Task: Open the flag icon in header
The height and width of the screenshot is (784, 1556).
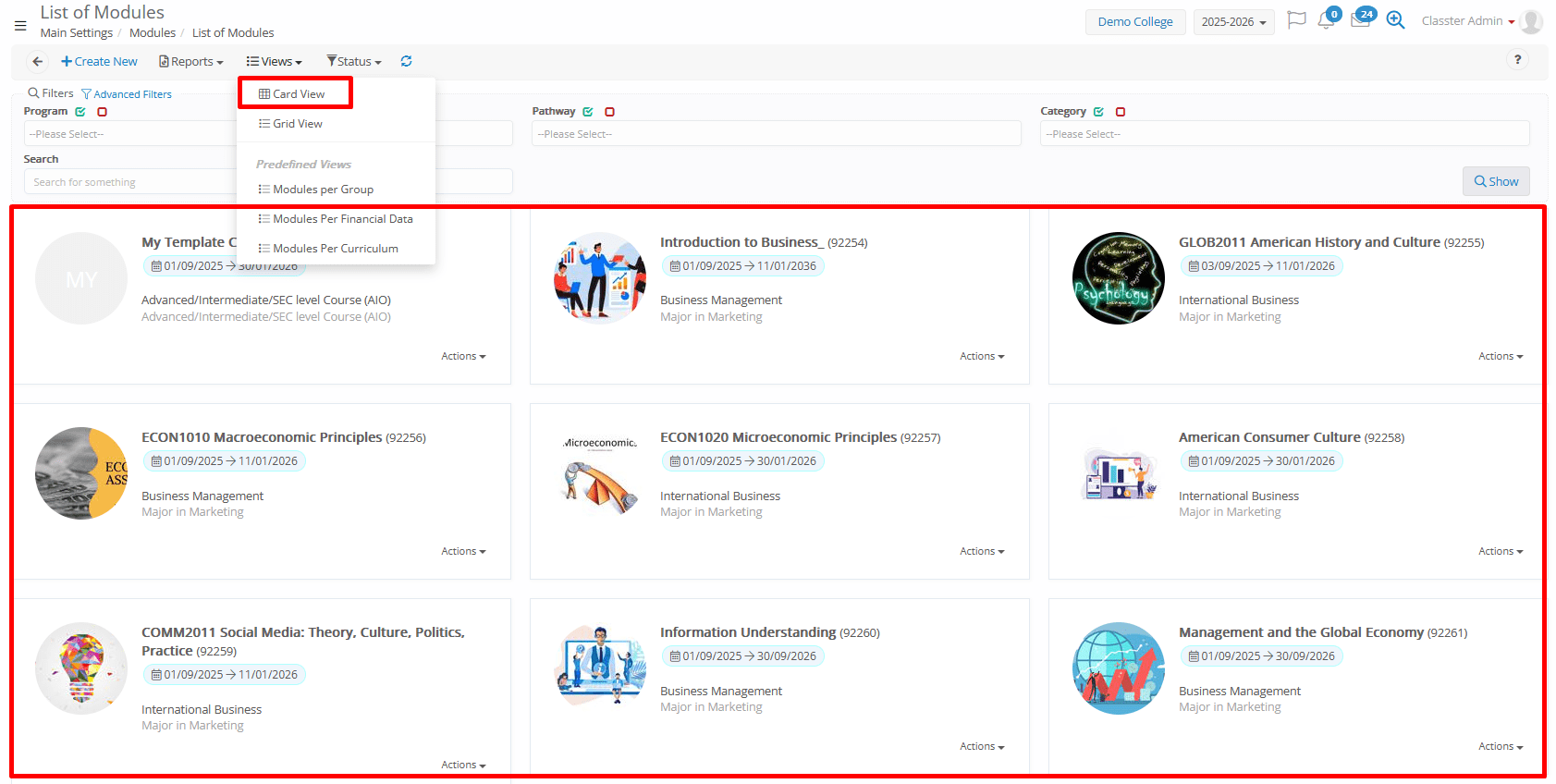Action: pos(1296,20)
